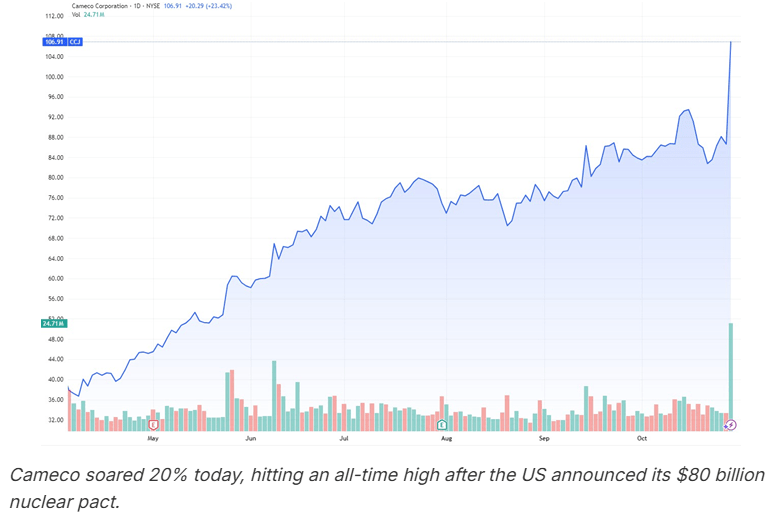The height and width of the screenshot is (520, 782).
Task: Click the purple lightning icon on time axis
Action: (x=731, y=424)
